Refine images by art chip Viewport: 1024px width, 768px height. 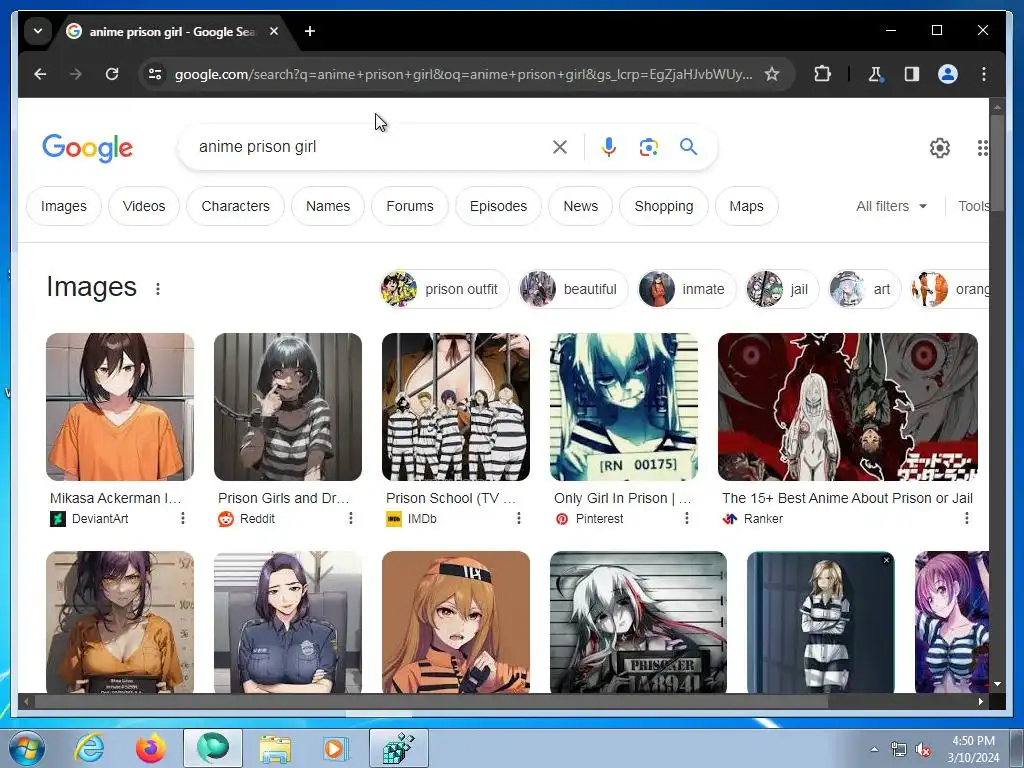coord(865,289)
